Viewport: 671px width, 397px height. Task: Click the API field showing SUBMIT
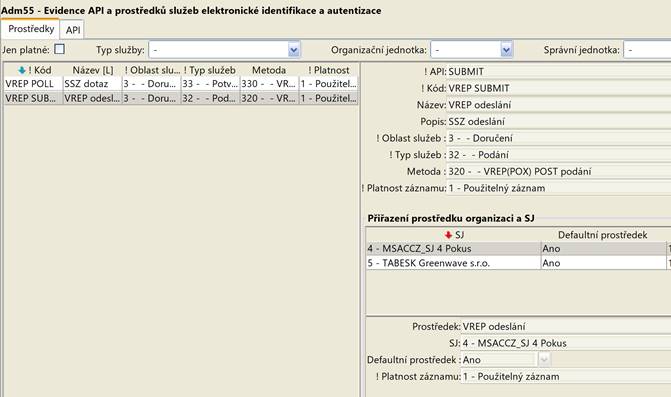coord(558,71)
